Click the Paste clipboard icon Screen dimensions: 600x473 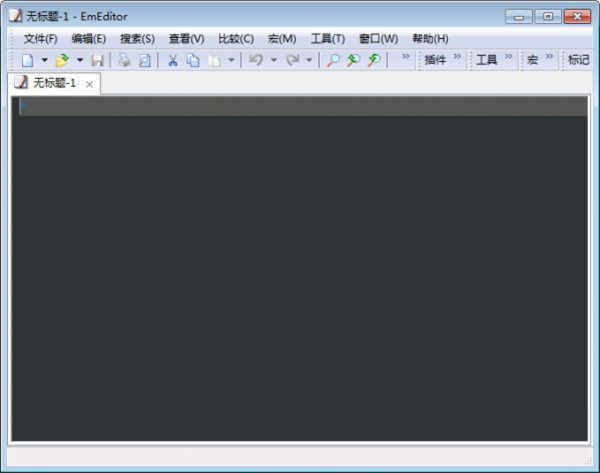pyautogui.click(x=214, y=60)
